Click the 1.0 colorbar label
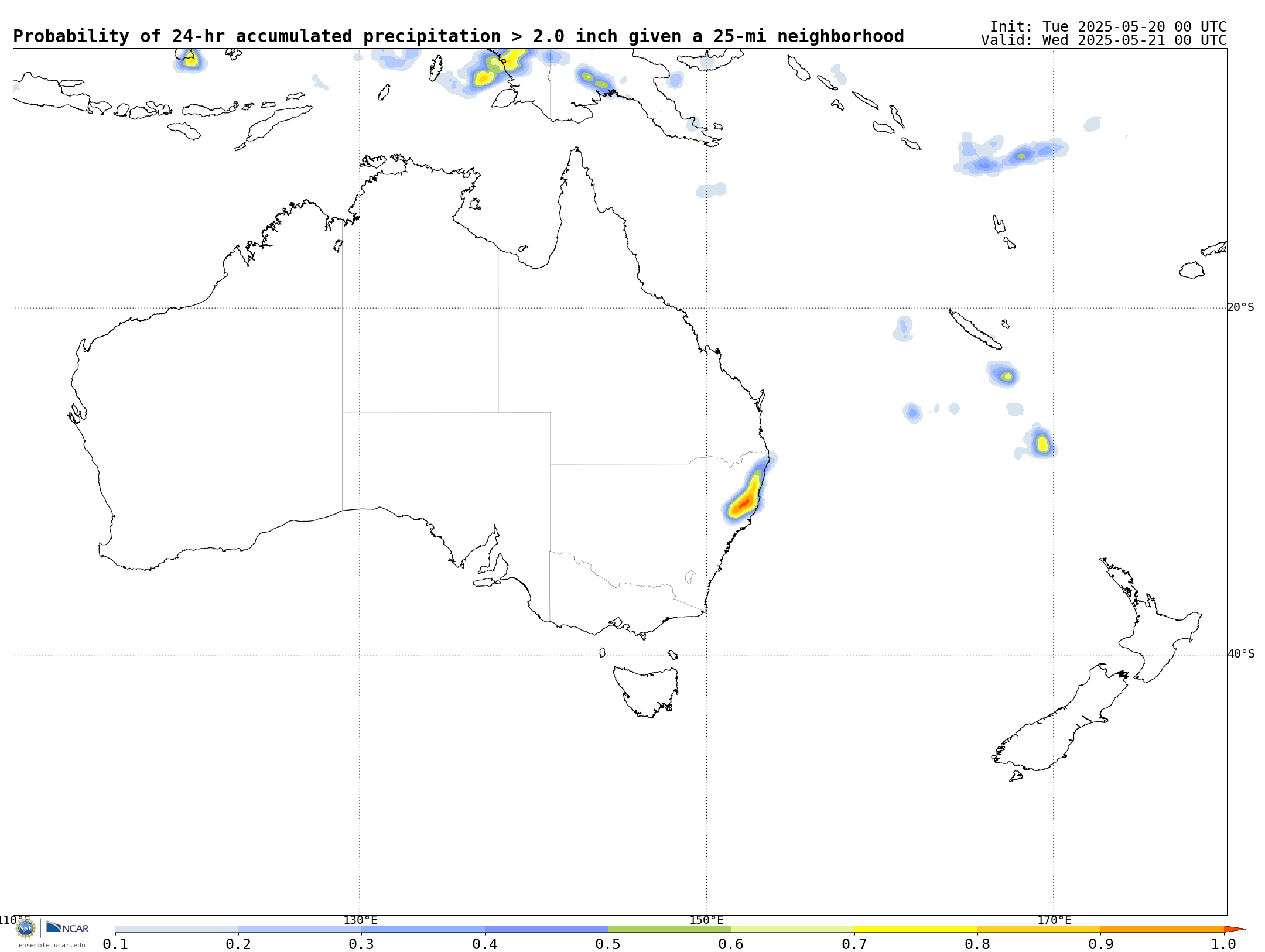This screenshot has width=1265, height=952. [1223, 944]
